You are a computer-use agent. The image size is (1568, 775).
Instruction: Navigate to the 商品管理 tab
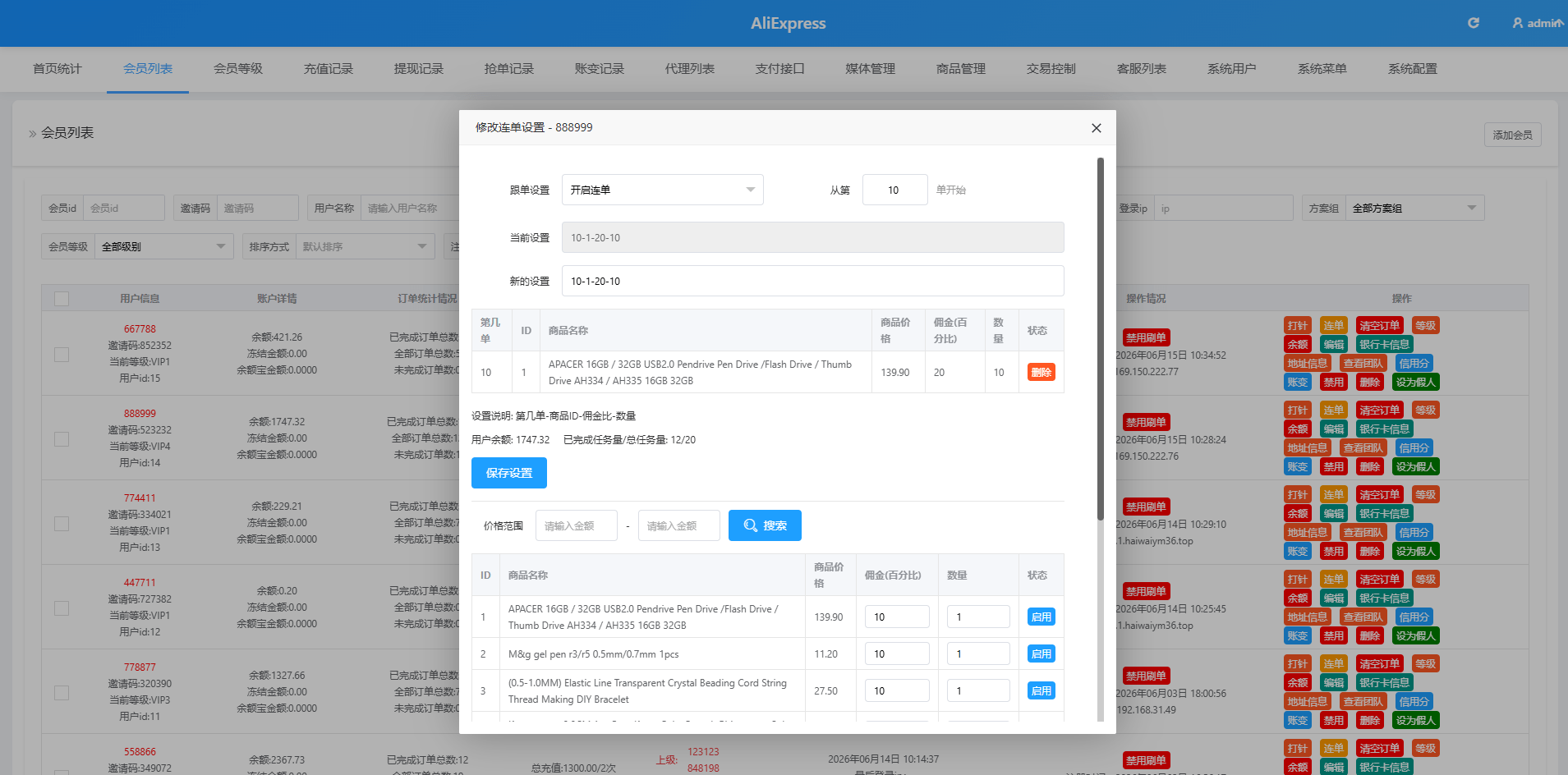[x=961, y=69]
